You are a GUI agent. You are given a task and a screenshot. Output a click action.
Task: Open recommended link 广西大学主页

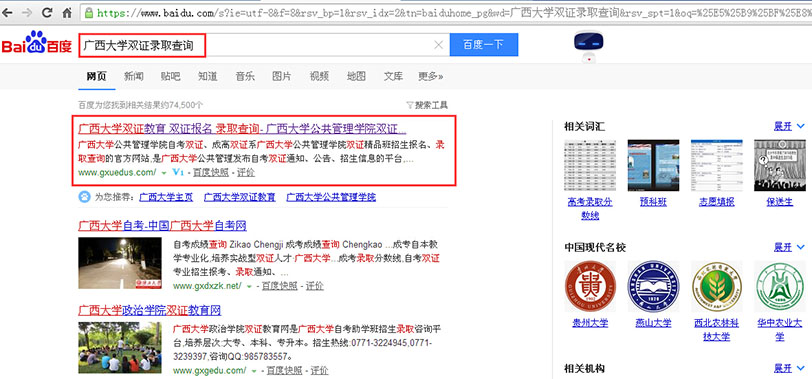click(x=166, y=197)
